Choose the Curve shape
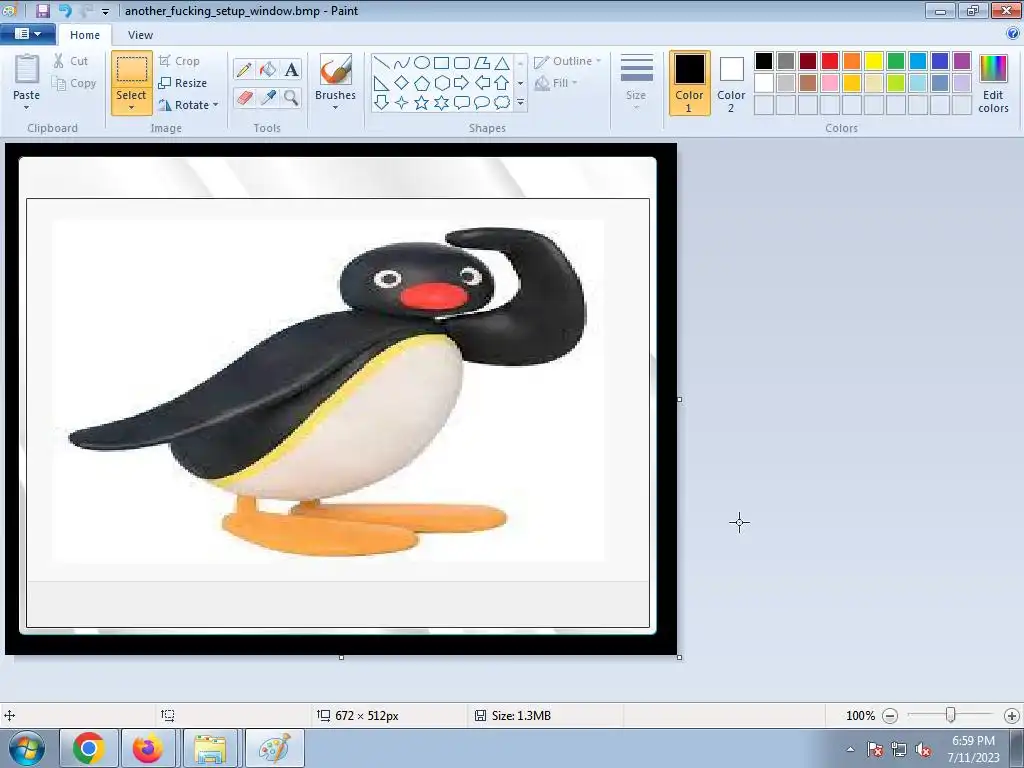1024x768 pixels. coord(402,63)
